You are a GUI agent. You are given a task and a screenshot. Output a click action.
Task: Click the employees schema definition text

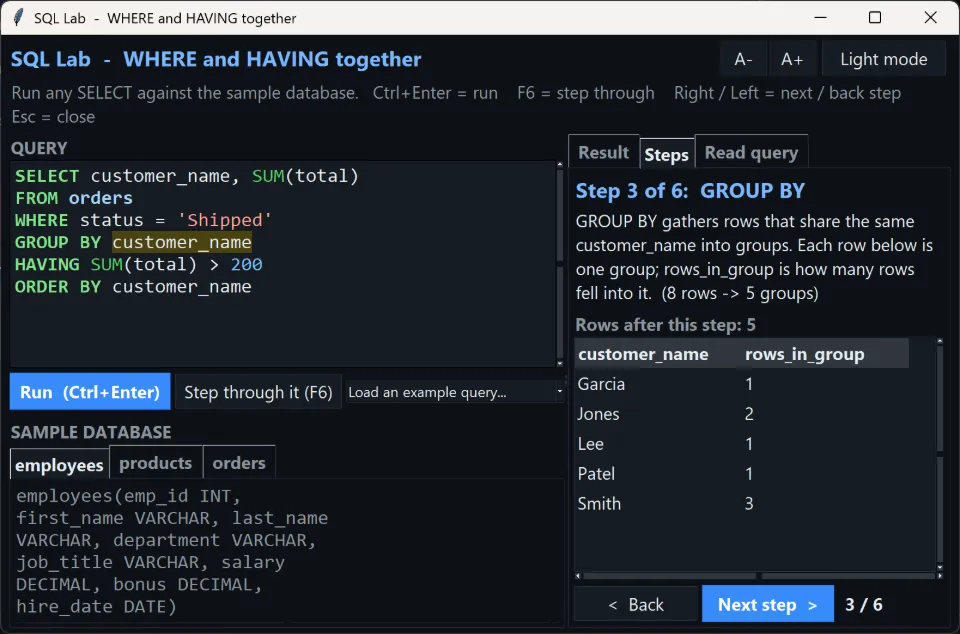(x=172, y=551)
